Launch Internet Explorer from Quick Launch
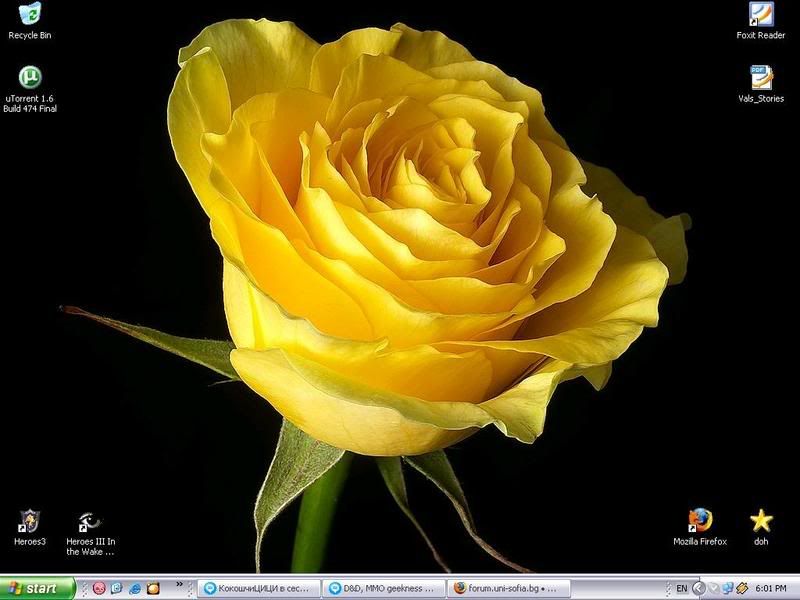The height and width of the screenshot is (600, 800). pos(135,589)
